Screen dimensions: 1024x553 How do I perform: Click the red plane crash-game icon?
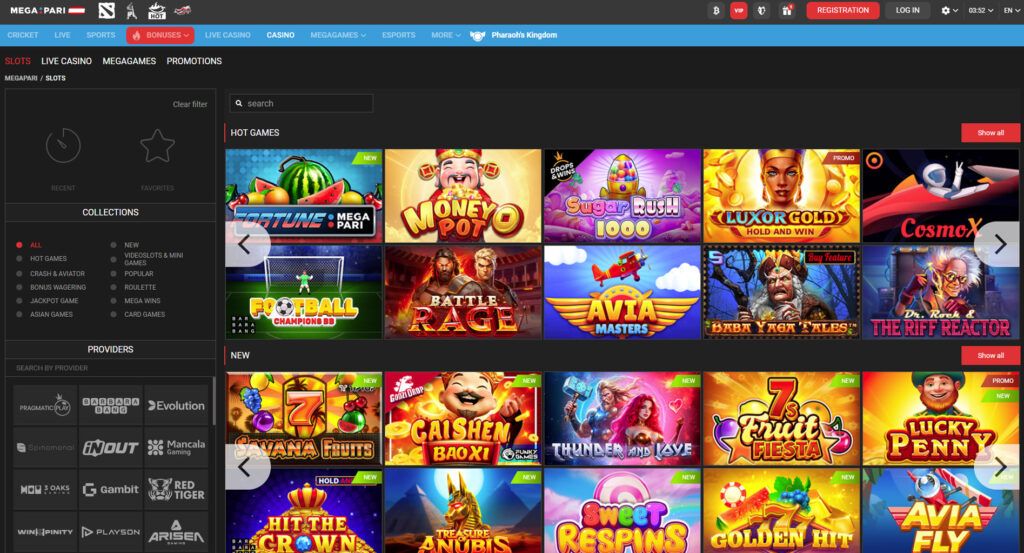pos(183,10)
